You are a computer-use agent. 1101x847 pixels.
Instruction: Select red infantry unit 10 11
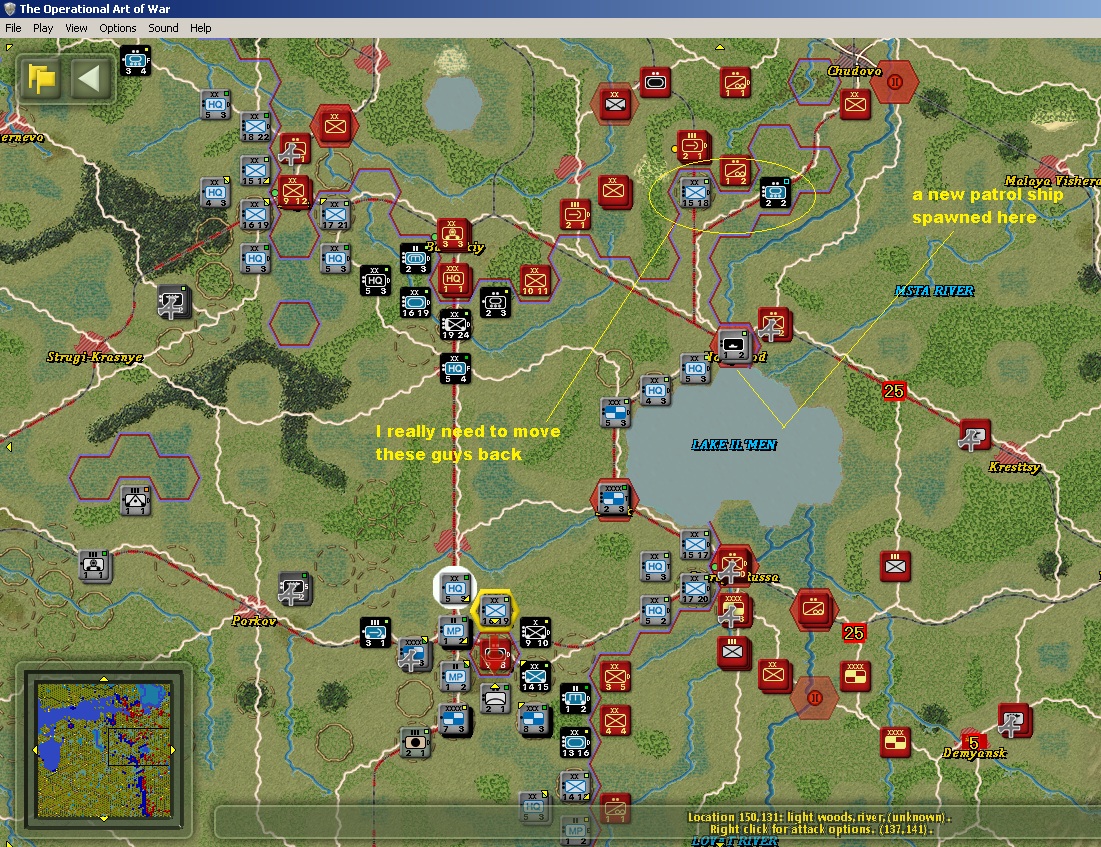click(534, 281)
